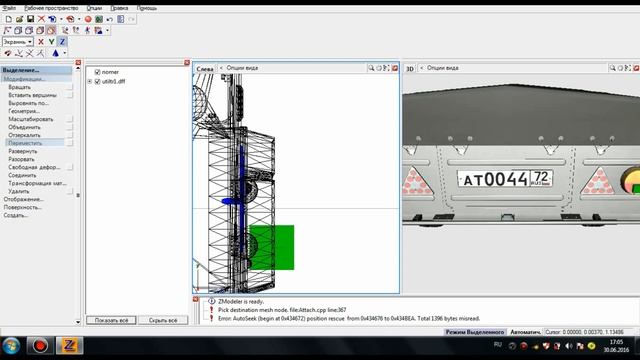
Task: Open the Помощь menu
Action: click(147, 8)
